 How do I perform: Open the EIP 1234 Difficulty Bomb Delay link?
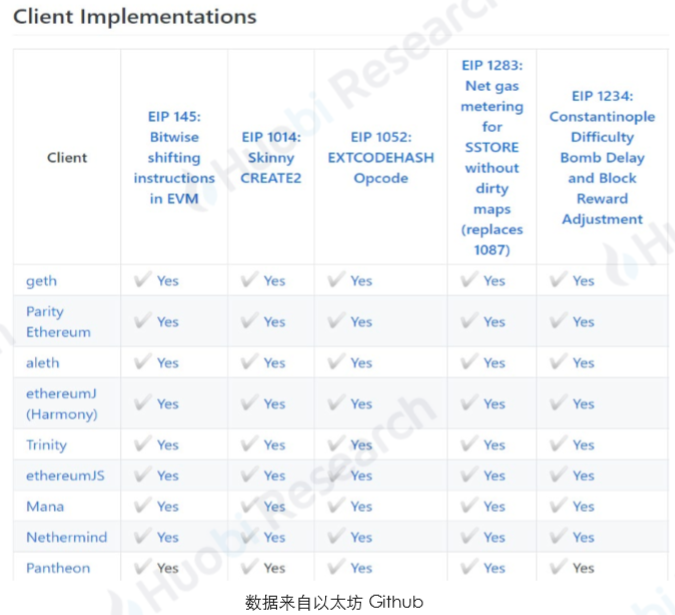tap(602, 158)
